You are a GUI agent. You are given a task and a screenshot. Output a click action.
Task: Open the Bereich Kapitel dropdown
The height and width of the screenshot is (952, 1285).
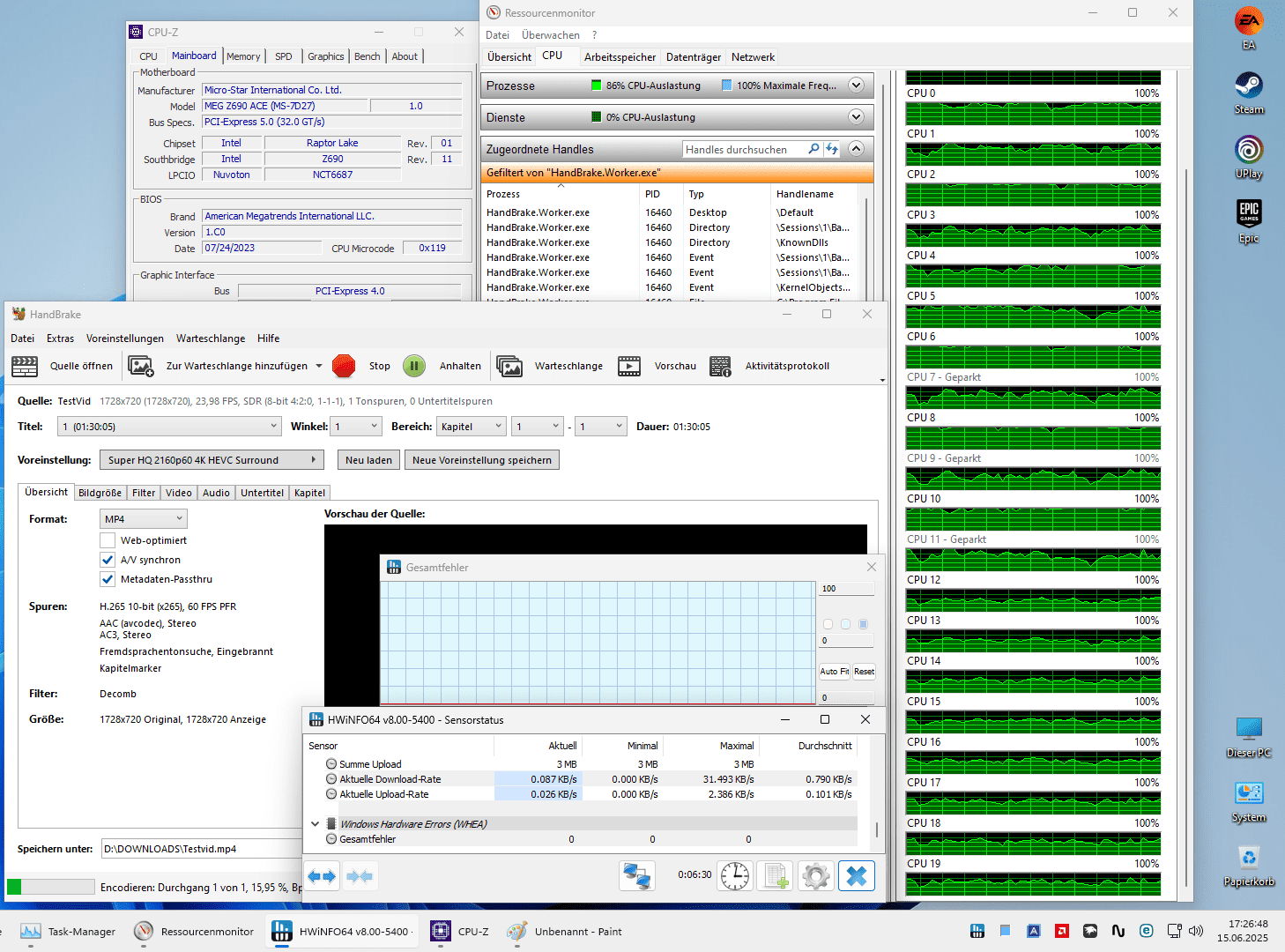(472, 427)
